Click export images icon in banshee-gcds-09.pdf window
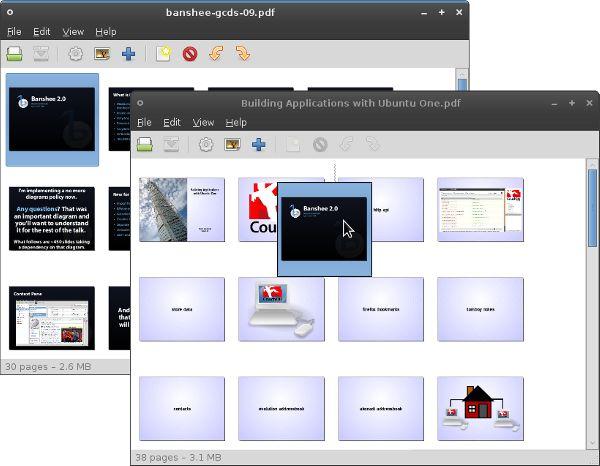The height and width of the screenshot is (466, 600). point(102,54)
